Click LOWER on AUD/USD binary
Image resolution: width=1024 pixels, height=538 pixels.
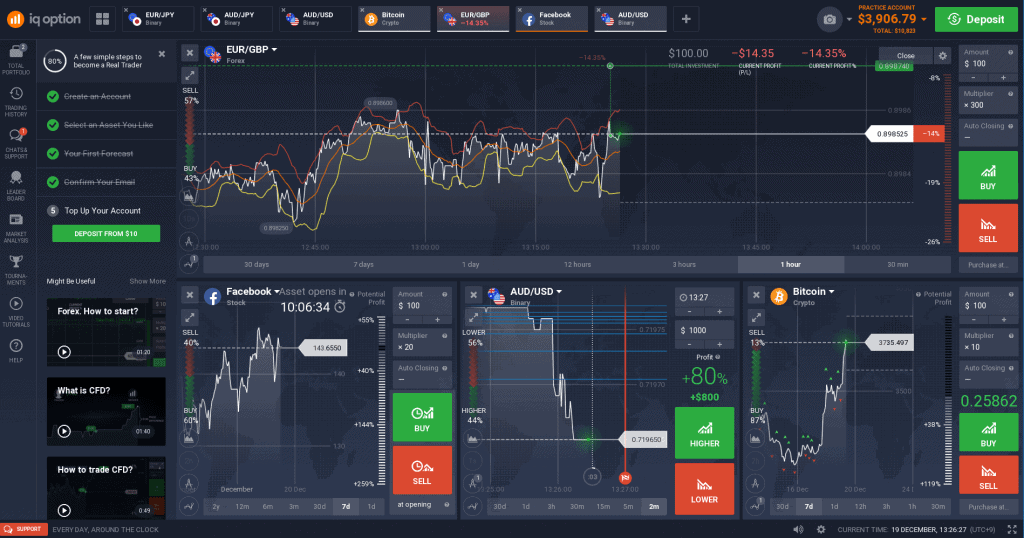(x=704, y=489)
